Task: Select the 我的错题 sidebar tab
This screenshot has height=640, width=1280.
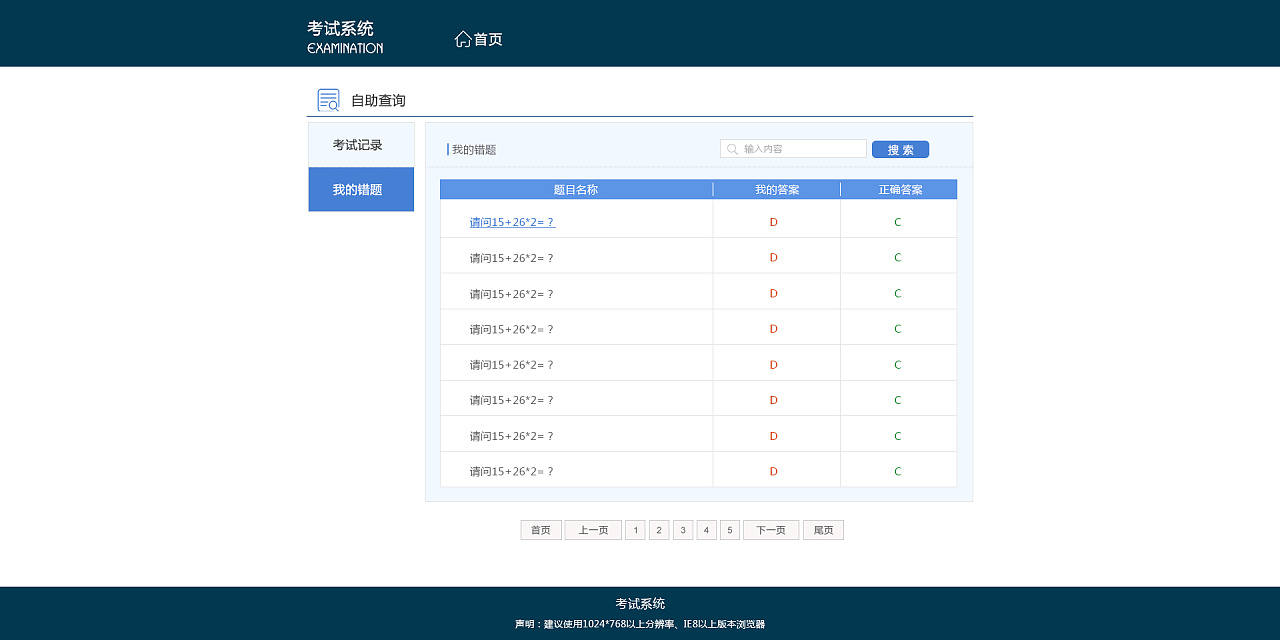Action: coord(360,190)
